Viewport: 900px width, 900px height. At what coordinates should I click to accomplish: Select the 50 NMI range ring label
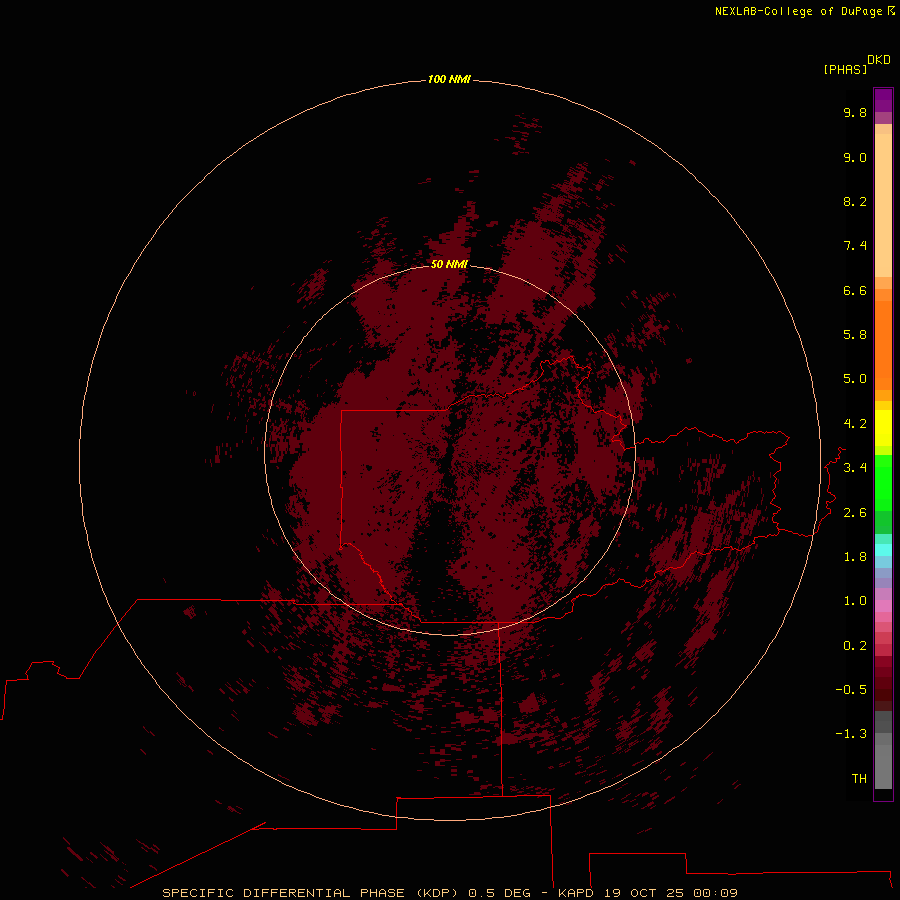click(449, 264)
